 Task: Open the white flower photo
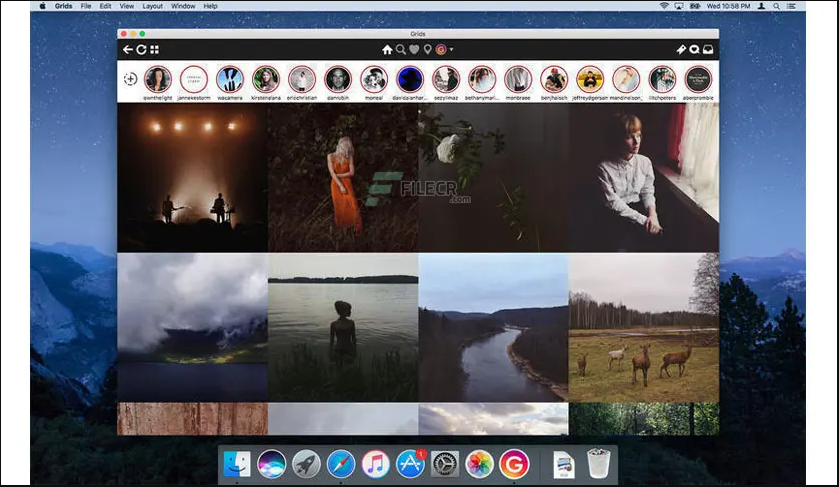(493, 178)
